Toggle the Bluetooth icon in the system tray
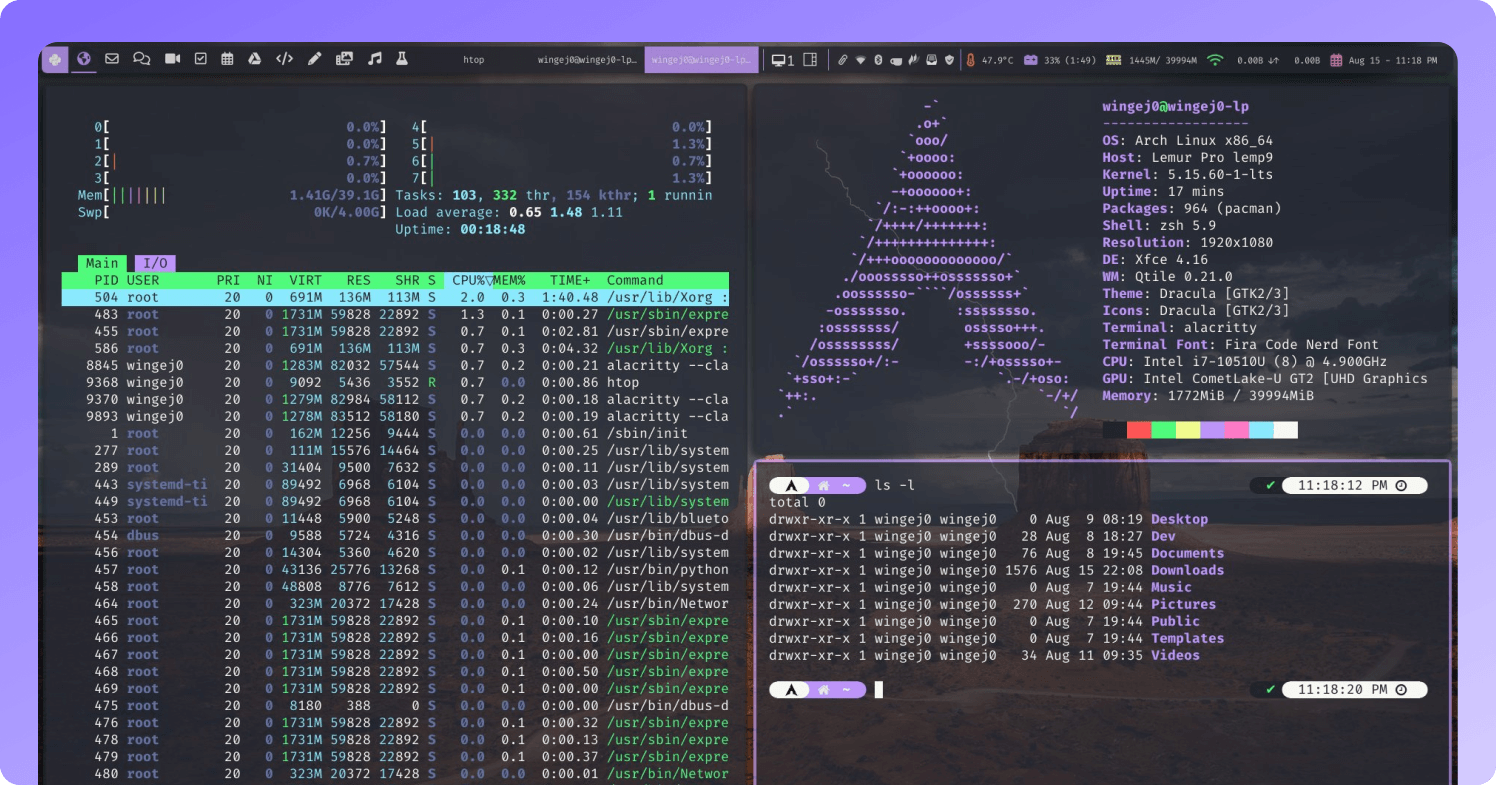Image resolution: width=1496 pixels, height=785 pixels. pyautogui.click(x=878, y=60)
